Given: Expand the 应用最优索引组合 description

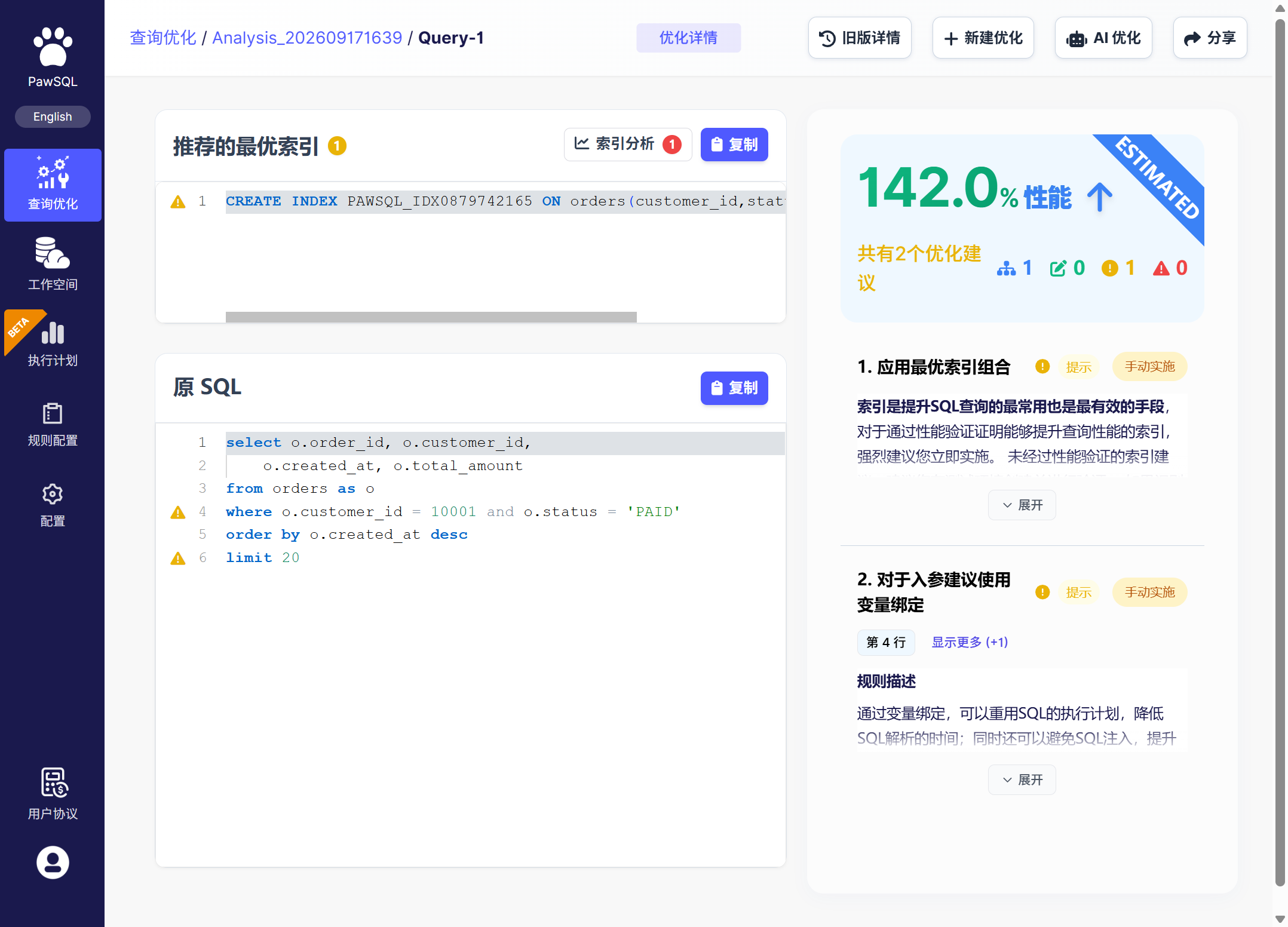Looking at the screenshot, I should click(x=1022, y=505).
